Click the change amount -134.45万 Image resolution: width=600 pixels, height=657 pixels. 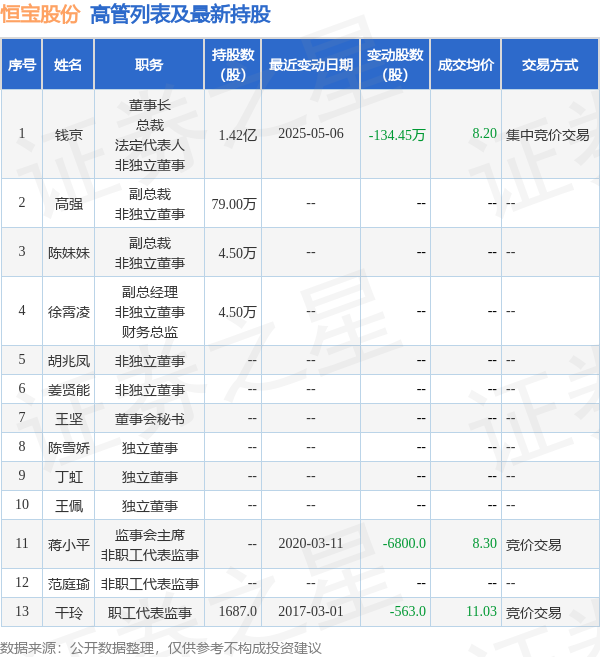397,135
